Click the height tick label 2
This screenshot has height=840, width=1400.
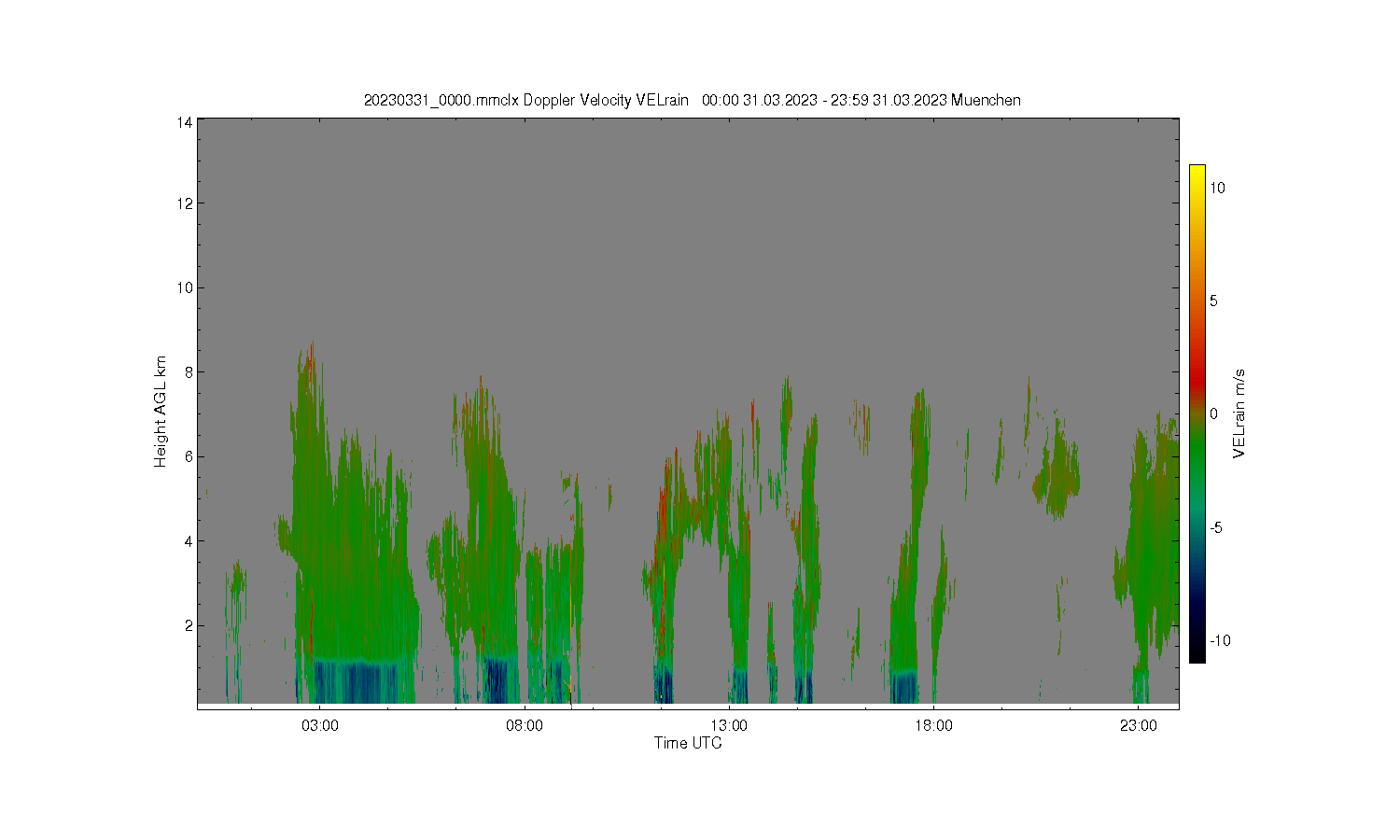[x=189, y=625]
